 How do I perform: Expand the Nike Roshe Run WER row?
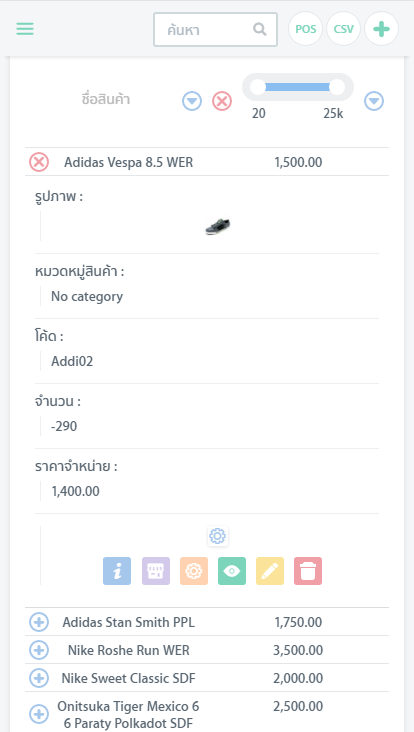39,650
